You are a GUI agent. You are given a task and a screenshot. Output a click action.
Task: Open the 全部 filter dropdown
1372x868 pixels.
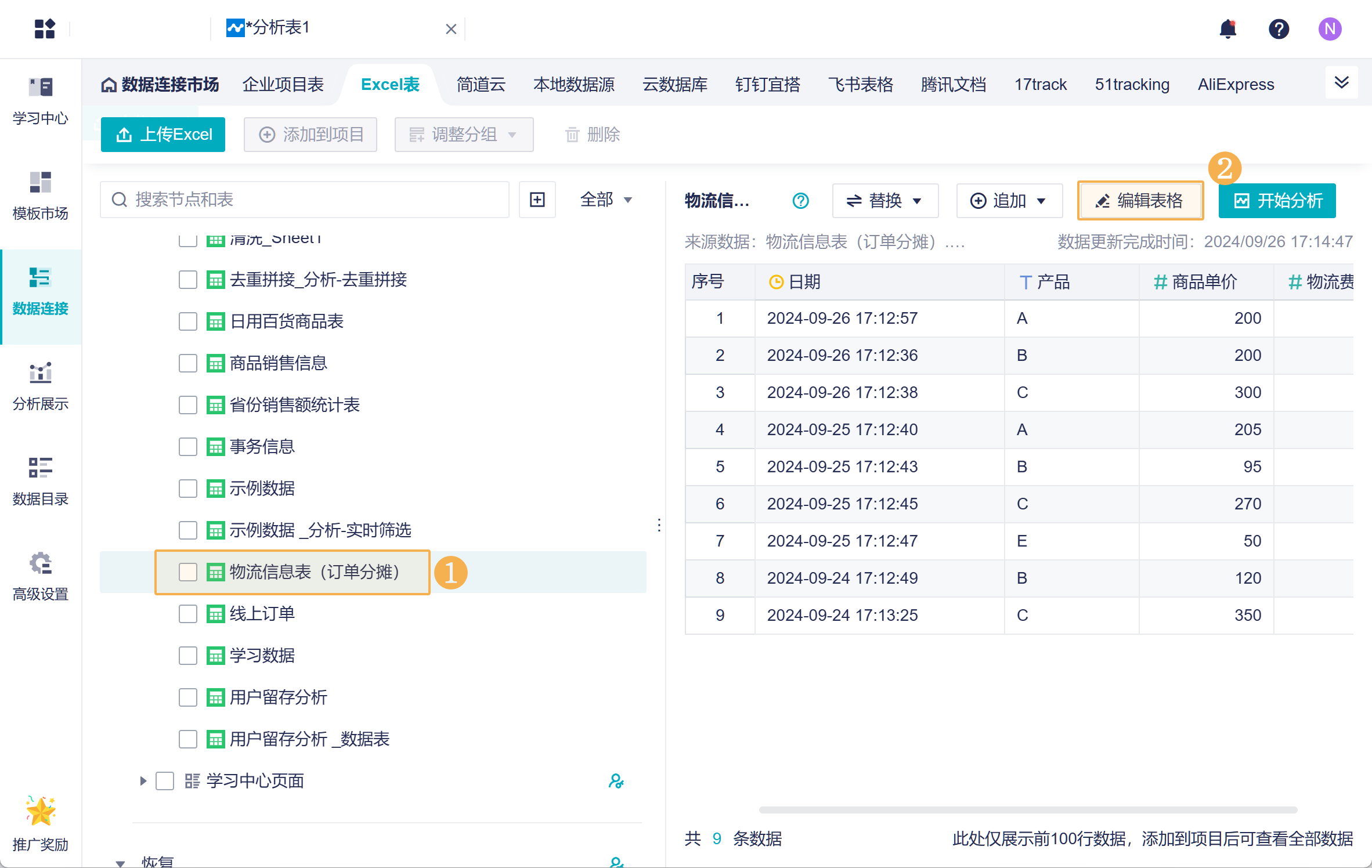606,200
